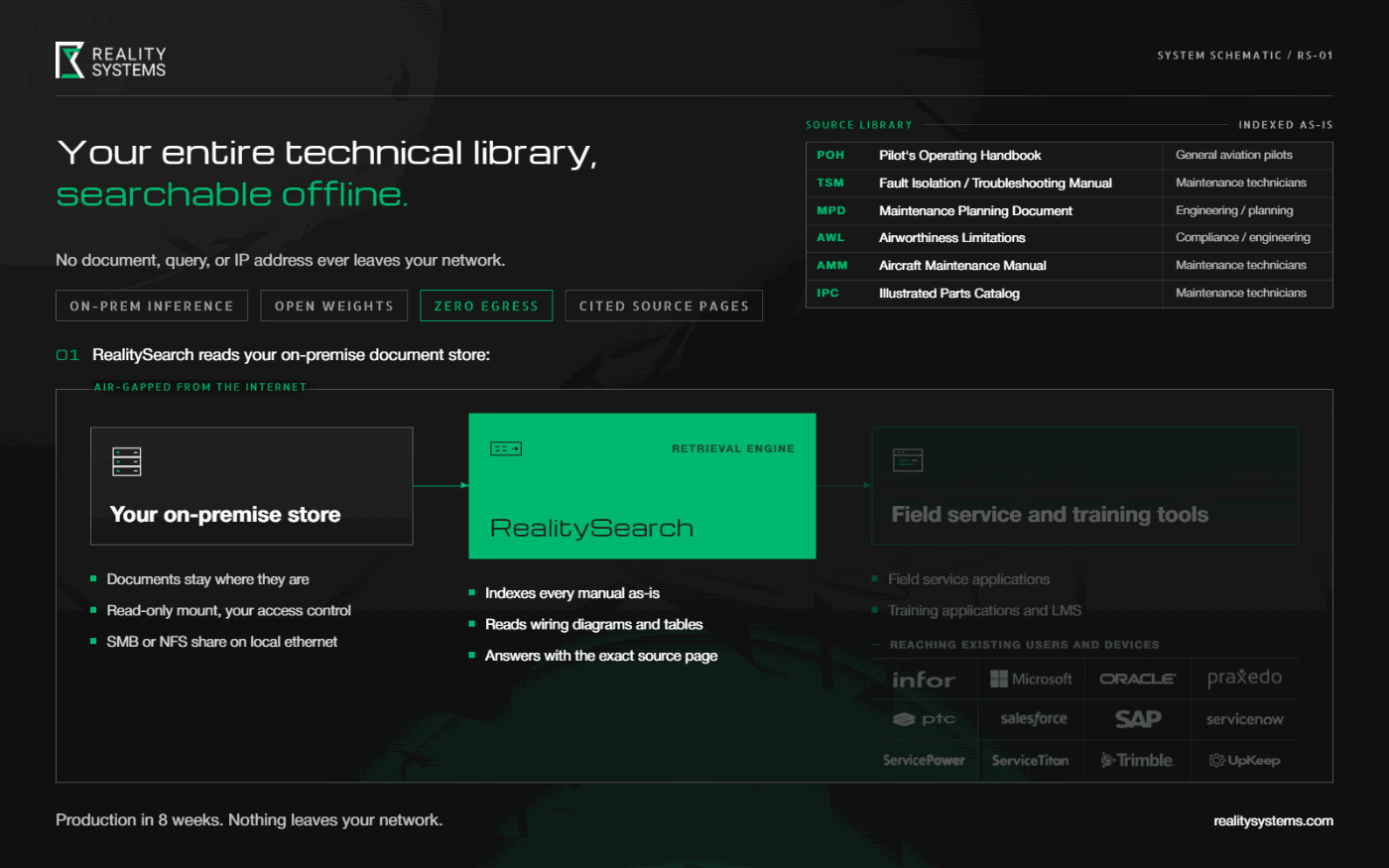This screenshot has height=868, width=1389.
Task: Click the Reality Systems logo
Action: pos(111,61)
